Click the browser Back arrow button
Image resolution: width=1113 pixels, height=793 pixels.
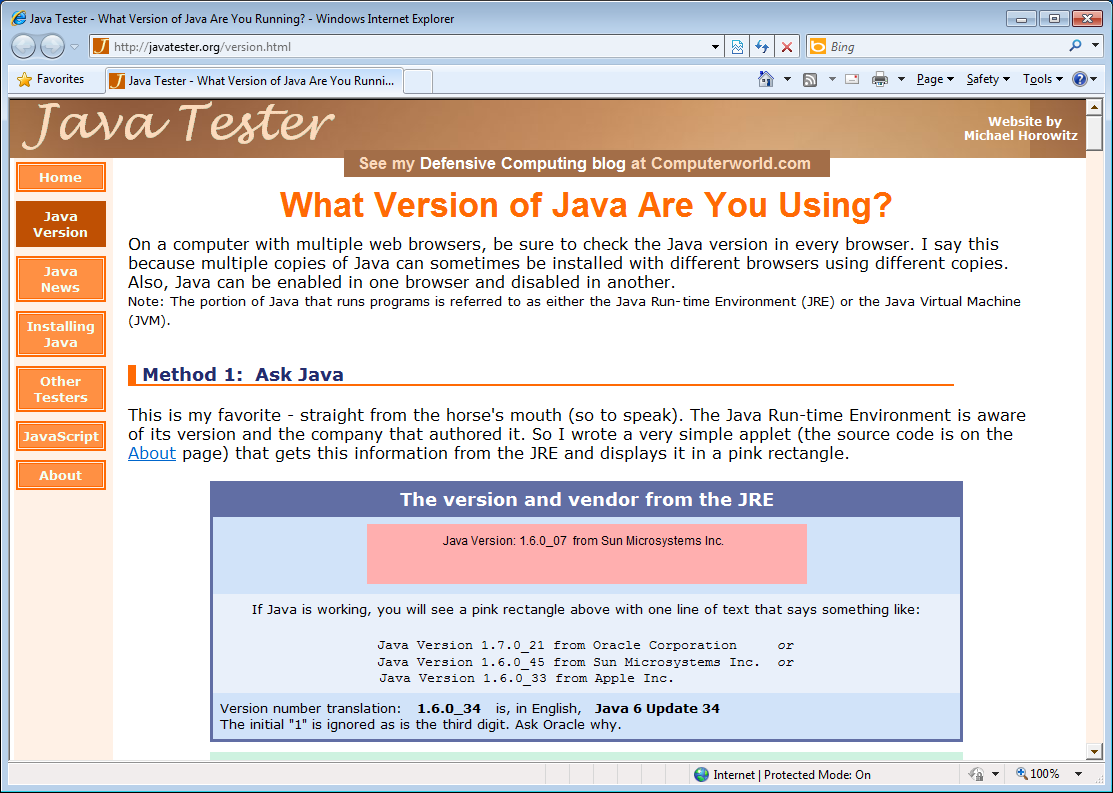(23, 46)
